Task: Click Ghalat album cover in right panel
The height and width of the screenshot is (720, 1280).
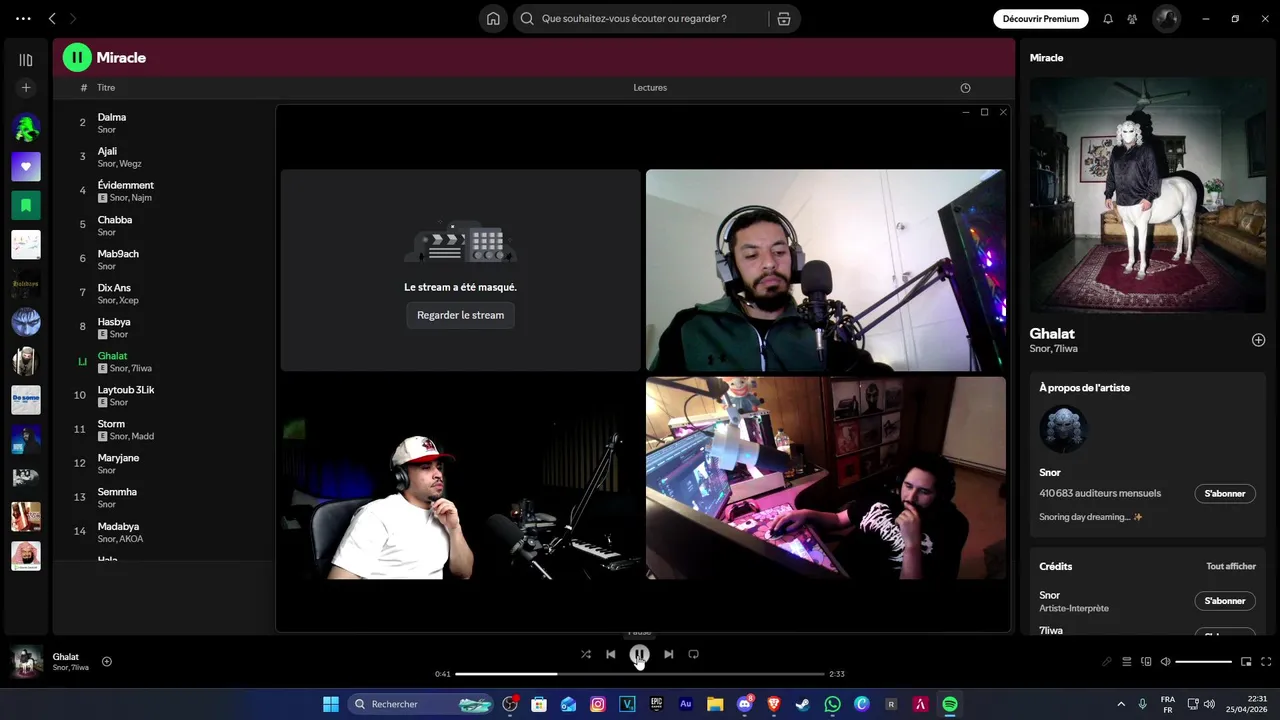Action: pyautogui.click(x=1147, y=196)
